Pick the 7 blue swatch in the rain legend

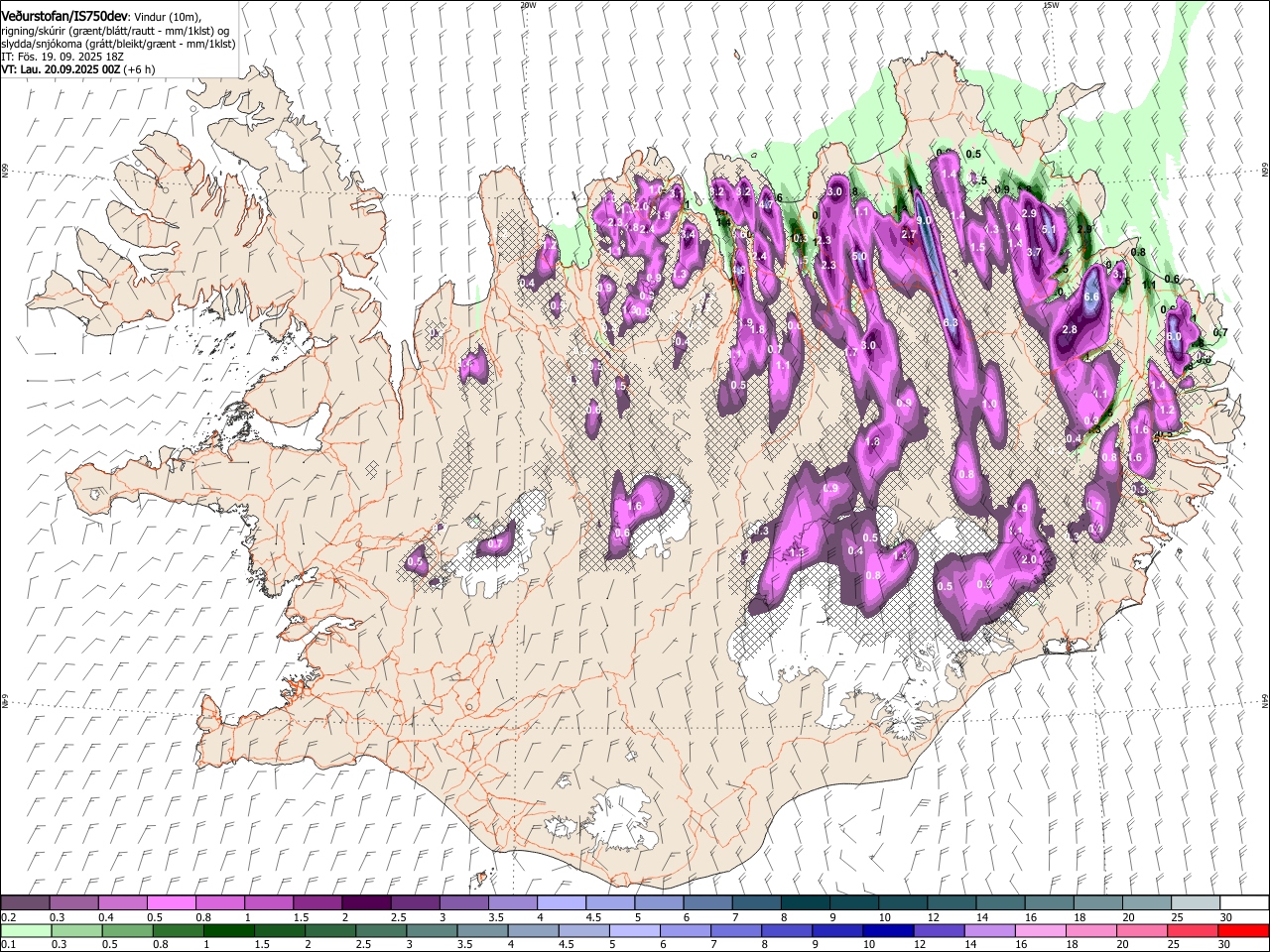click(736, 930)
